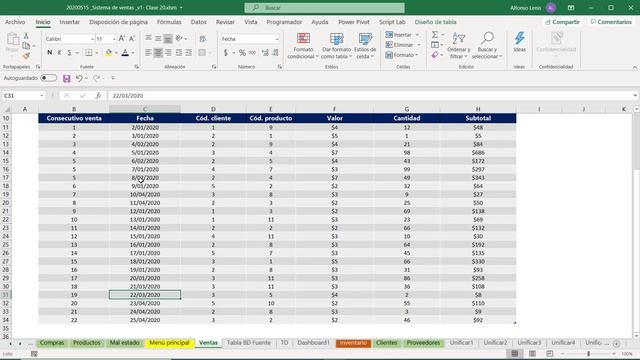The height and width of the screenshot is (360, 640).
Task: Increase font size with the larger A icon
Action: [x=122, y=39]
